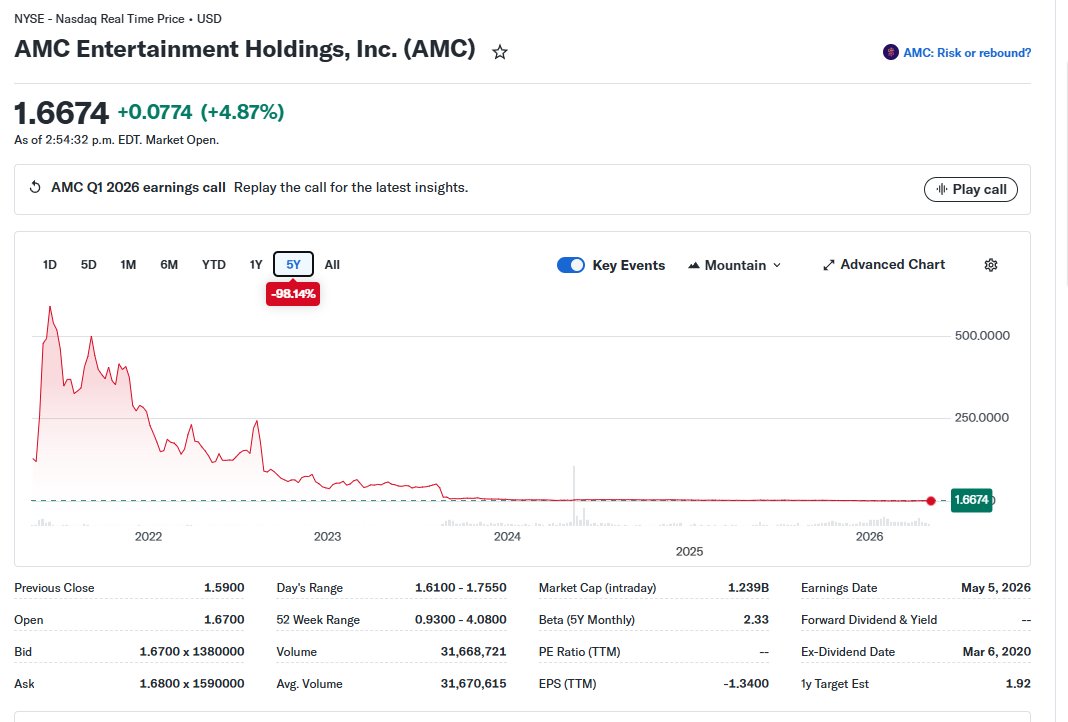Select the active 5Y range tab
The height and width of the screenshot is (722, 1068).
294,264
